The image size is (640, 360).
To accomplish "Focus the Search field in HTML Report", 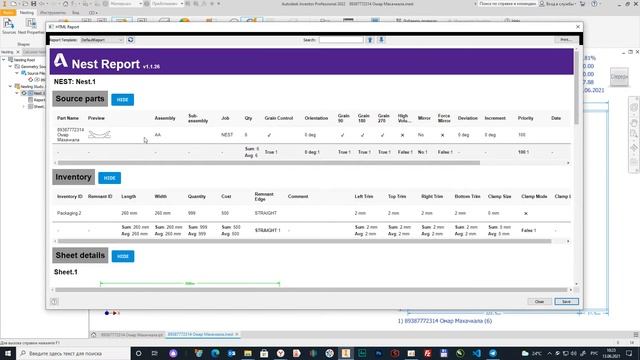I will (341, 40).
